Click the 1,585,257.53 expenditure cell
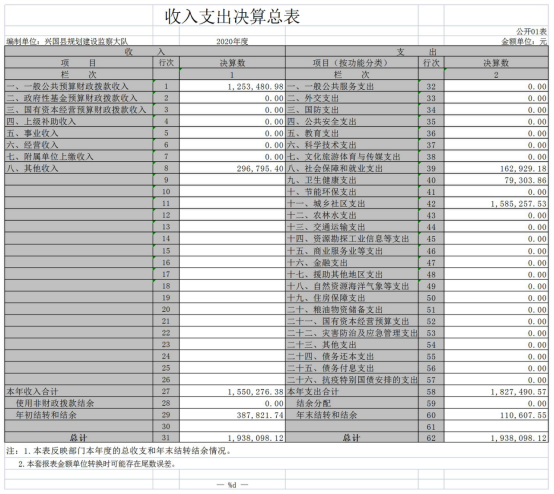Screen dimensions: 554x494 click(496, 203)
